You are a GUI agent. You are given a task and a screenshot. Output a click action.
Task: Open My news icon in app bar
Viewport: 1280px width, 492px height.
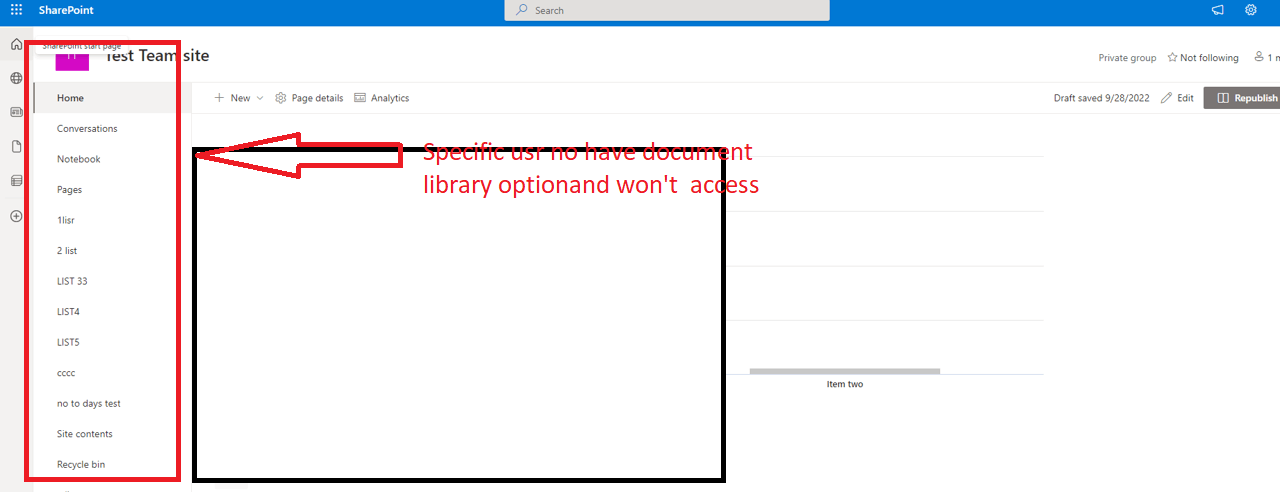coord(16,112)
